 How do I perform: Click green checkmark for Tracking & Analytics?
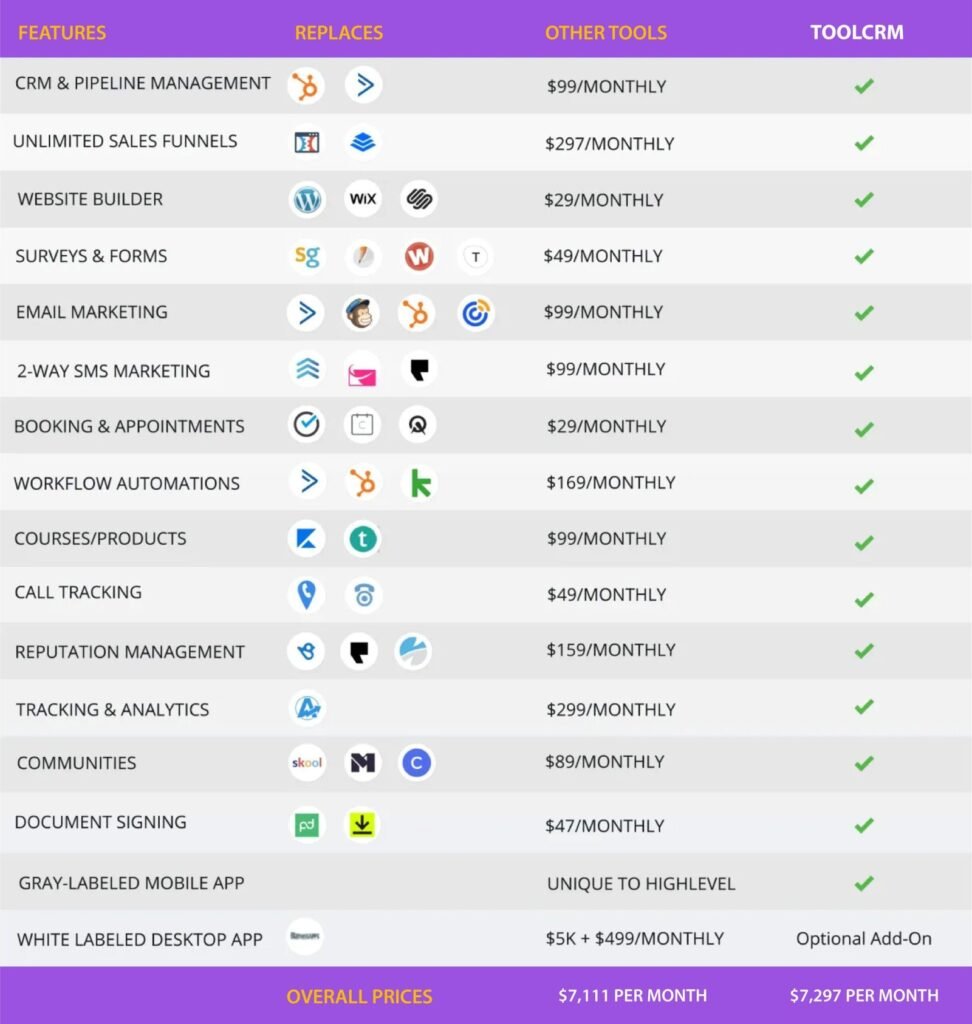864,707
